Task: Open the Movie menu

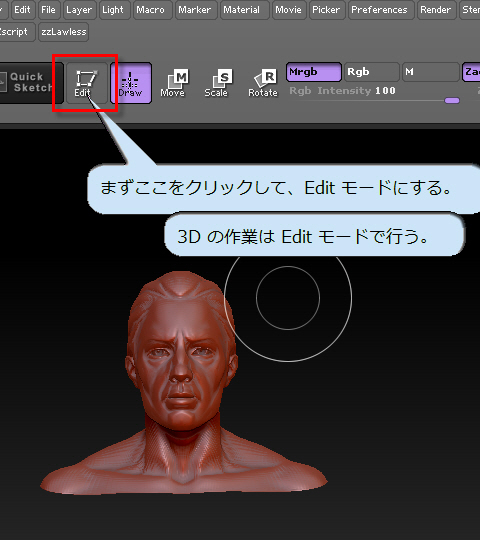Action: coord(289,10)
